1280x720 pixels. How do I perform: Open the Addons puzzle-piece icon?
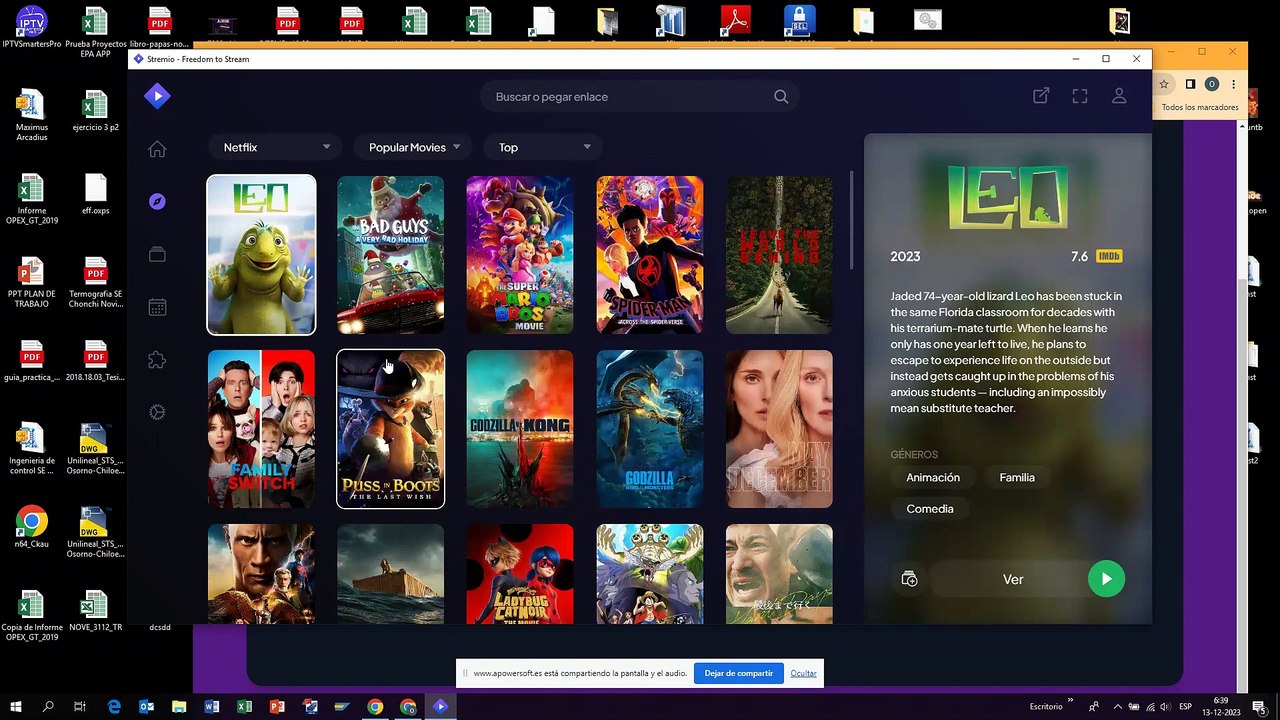pos(157,360)
